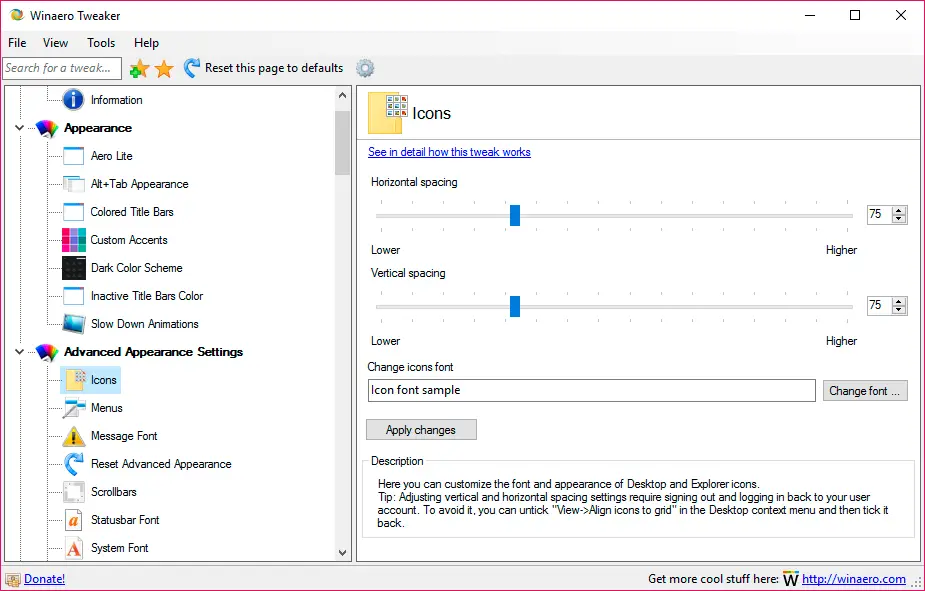Click the Menus tree icon

[74, 408]
